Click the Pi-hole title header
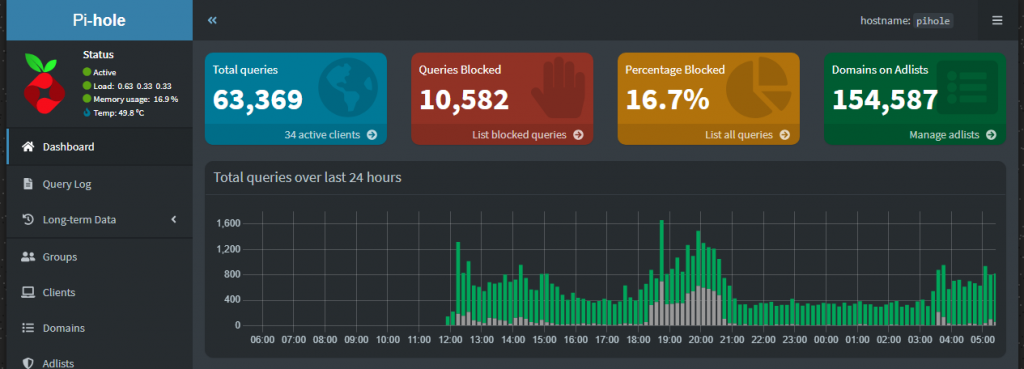The width and height of the screenshot is (1024, 369). tap(99, 20)
